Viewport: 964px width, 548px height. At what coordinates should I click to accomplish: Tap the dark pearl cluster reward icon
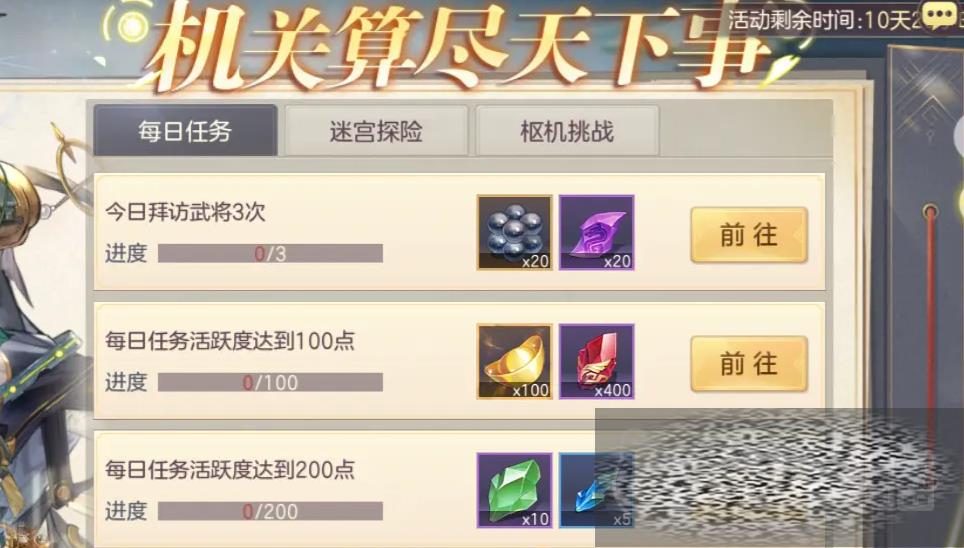tap(515, 232)
